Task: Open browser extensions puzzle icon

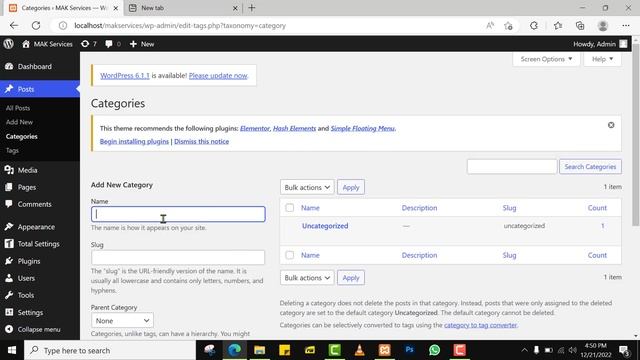Action: tap(534, 25)
